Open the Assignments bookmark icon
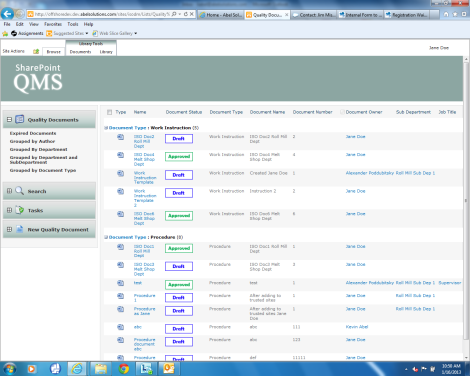The width and height of the screenshot is (470, 376). click(x=14, y=33)
